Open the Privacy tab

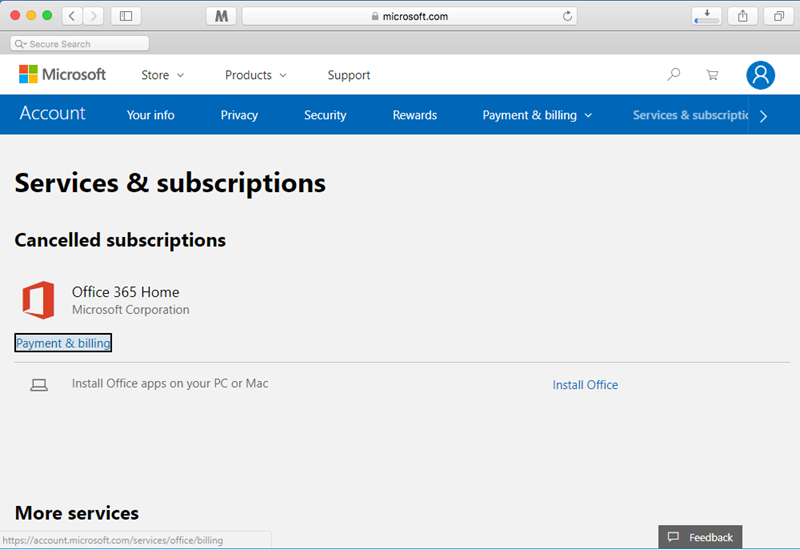click(239, 115)
